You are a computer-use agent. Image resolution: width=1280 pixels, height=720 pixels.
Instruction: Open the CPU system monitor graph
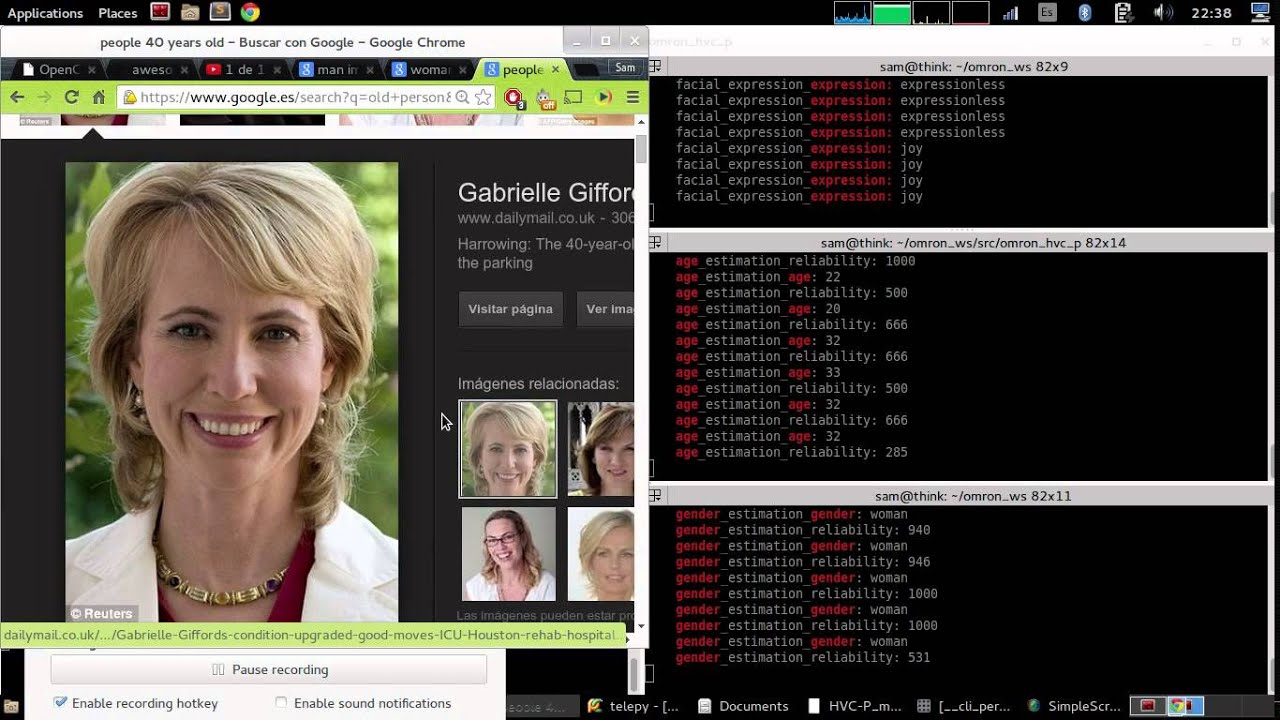pyautogui.click(x=853, y=12)
